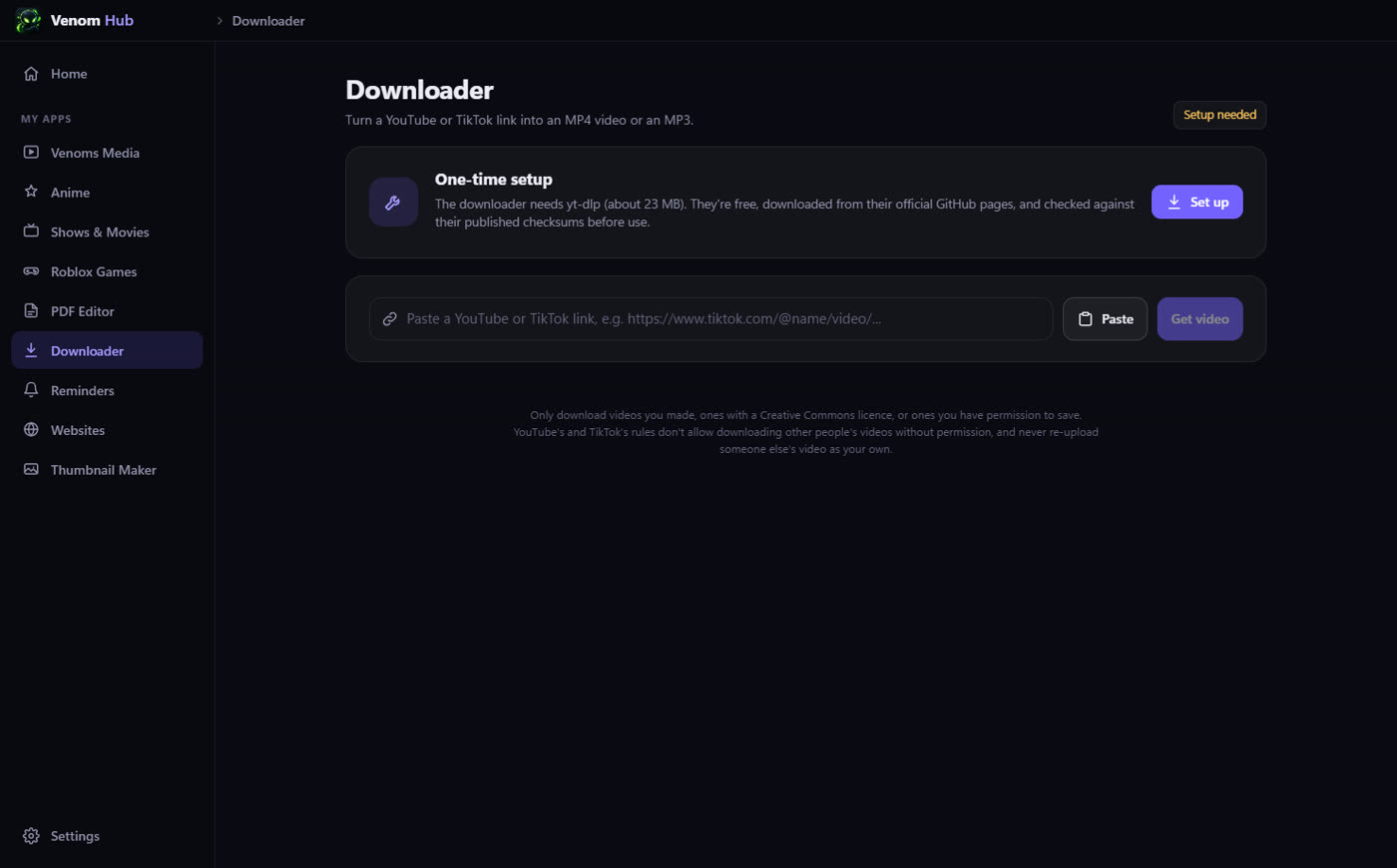
Task: Click the yt-dlp setup description text
Action: (784, 213)
